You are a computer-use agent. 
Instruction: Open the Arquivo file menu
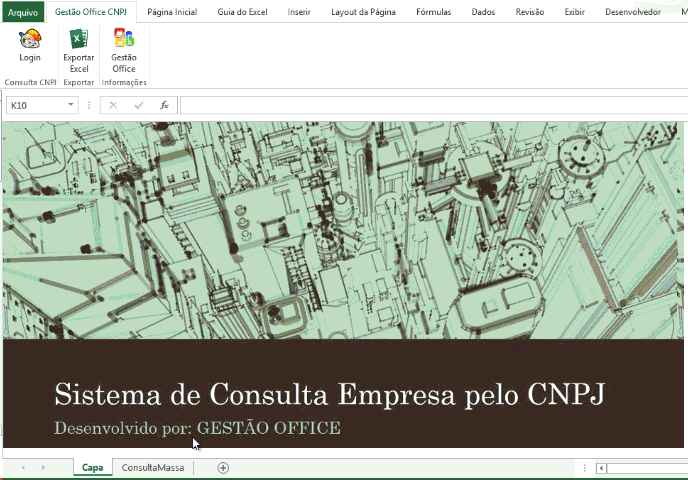pyautogui.click(x=23, y=12)
